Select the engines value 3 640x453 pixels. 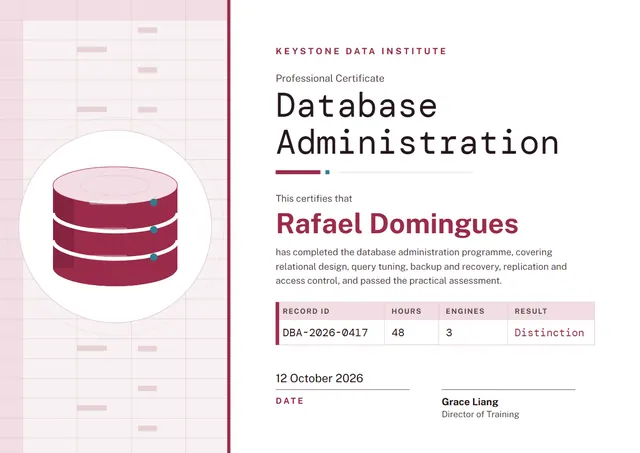coord(449,333)
